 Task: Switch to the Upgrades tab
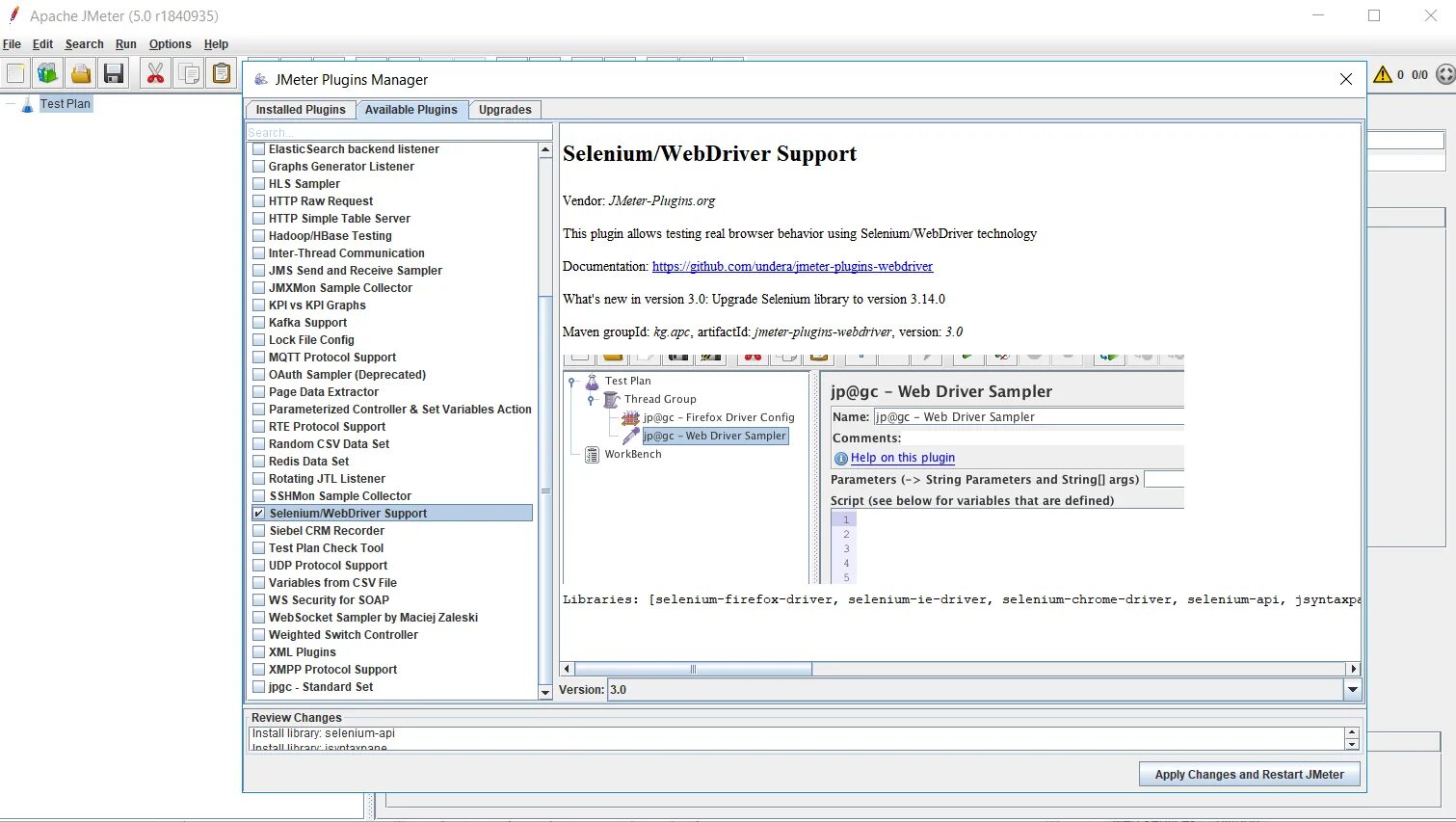tap(505, 110)
